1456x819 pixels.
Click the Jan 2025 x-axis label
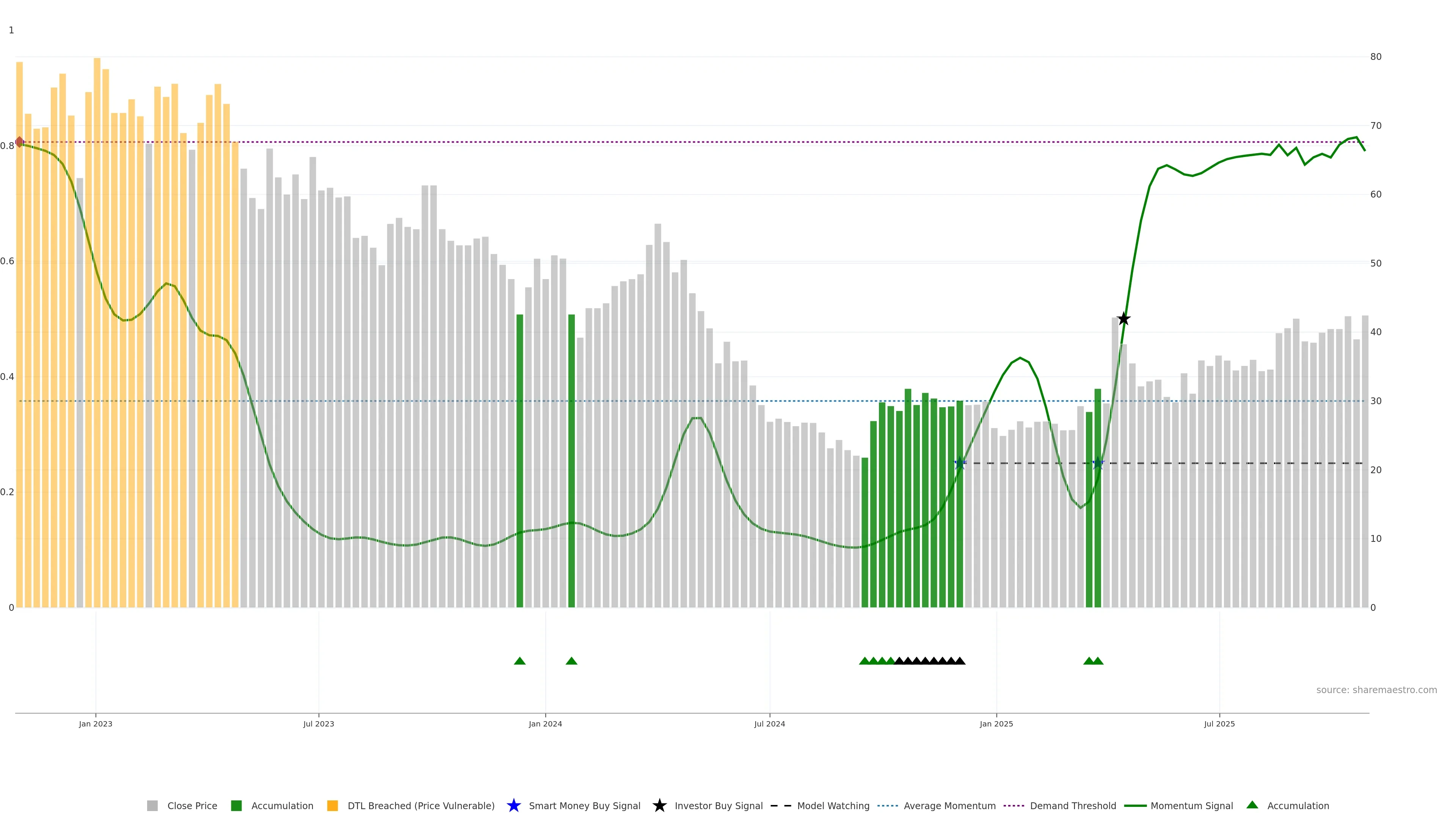[996, 723]
